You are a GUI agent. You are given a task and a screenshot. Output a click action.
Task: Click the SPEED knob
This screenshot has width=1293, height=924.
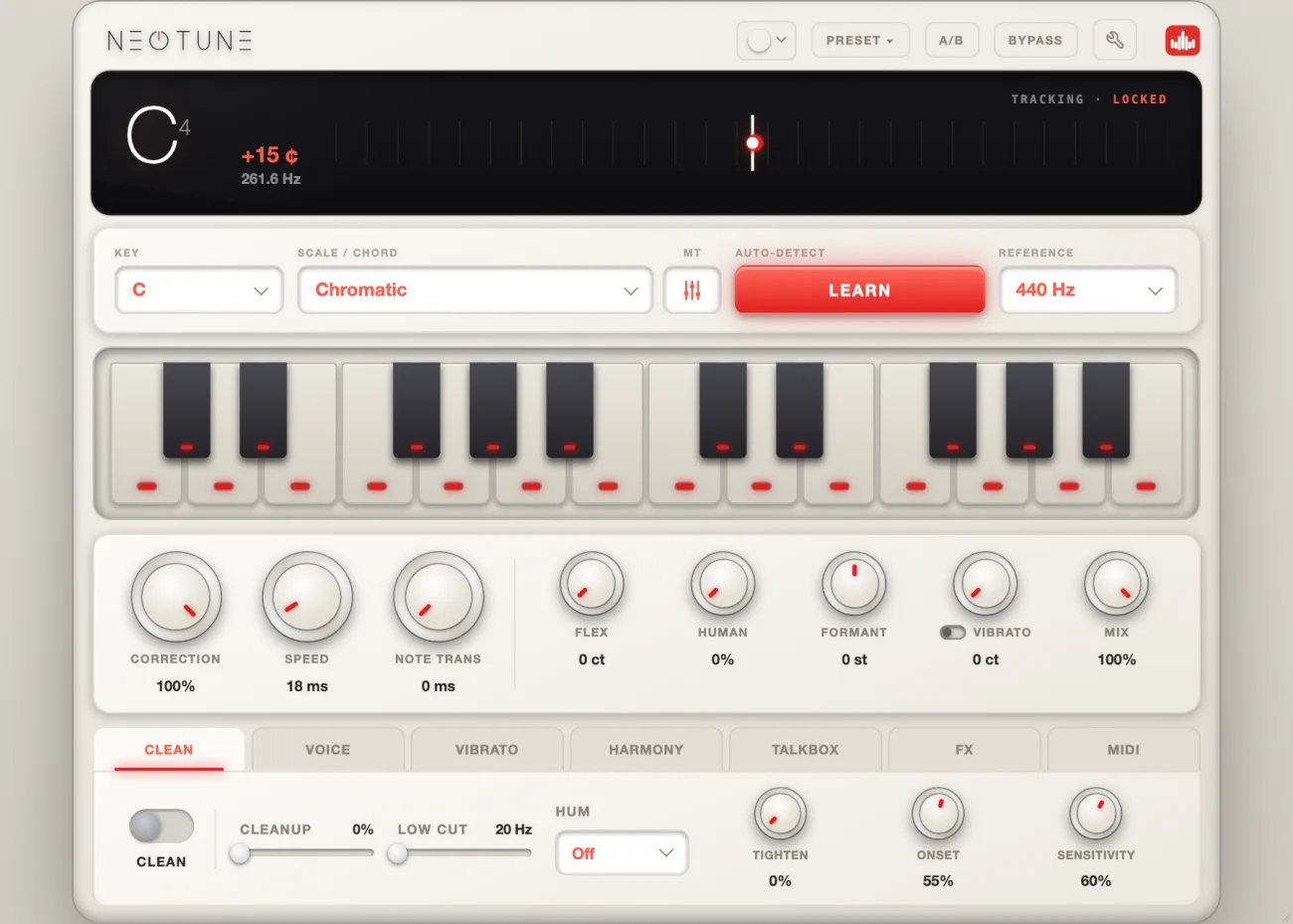(x=307, y=597)
